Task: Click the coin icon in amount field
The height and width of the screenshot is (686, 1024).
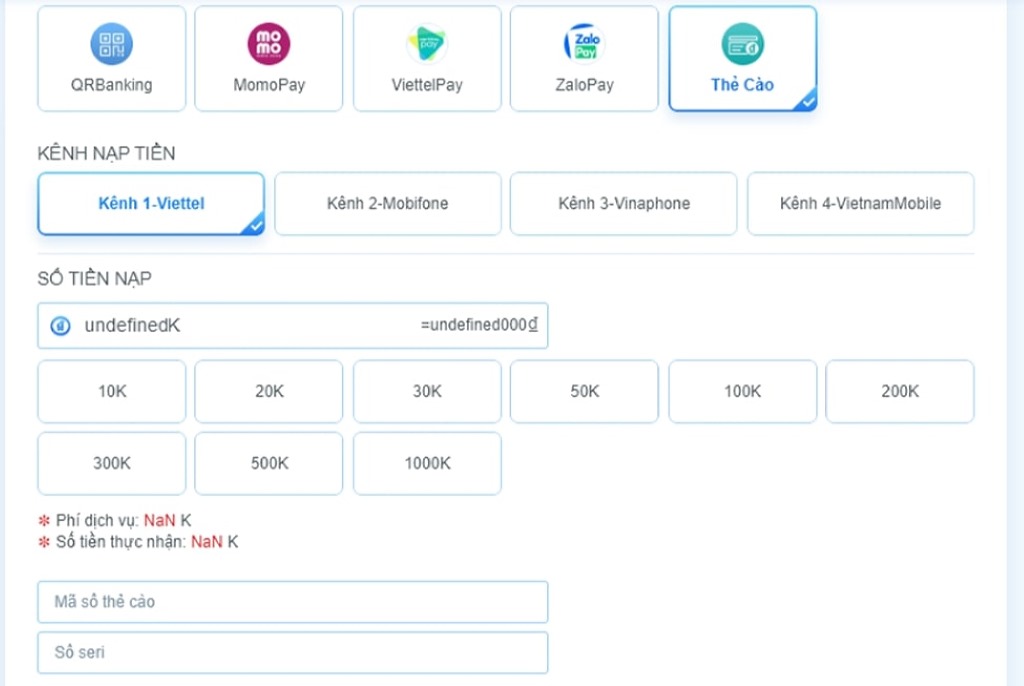Action: point(60,326)
